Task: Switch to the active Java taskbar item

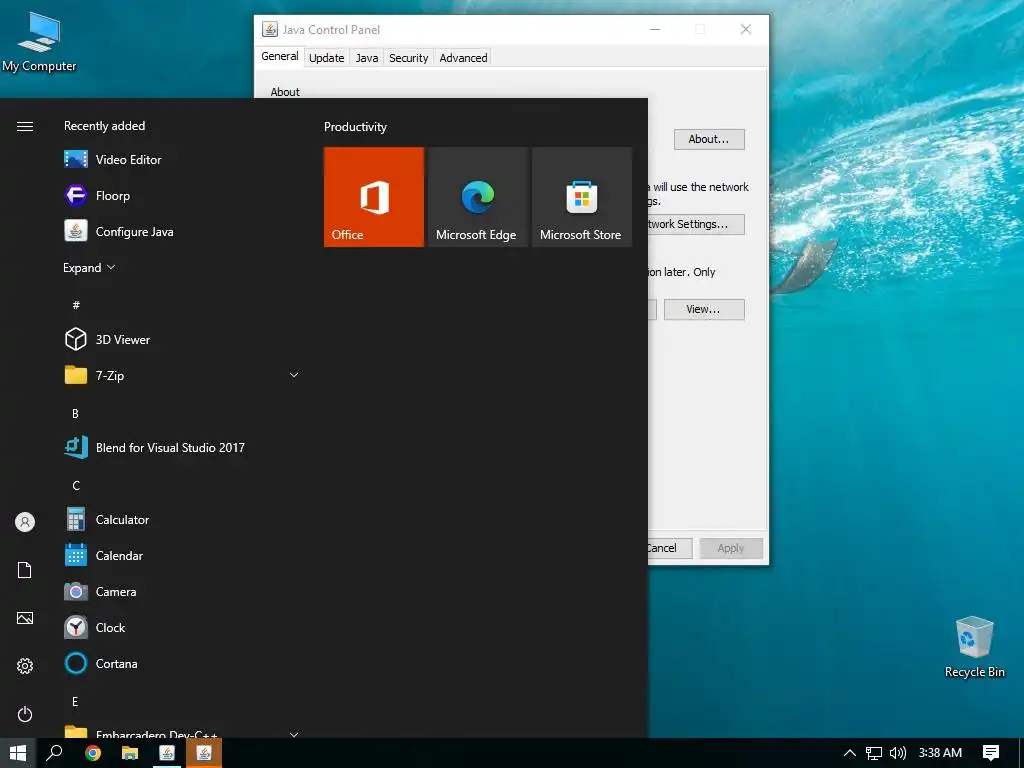Action: [x=204, y=753]
